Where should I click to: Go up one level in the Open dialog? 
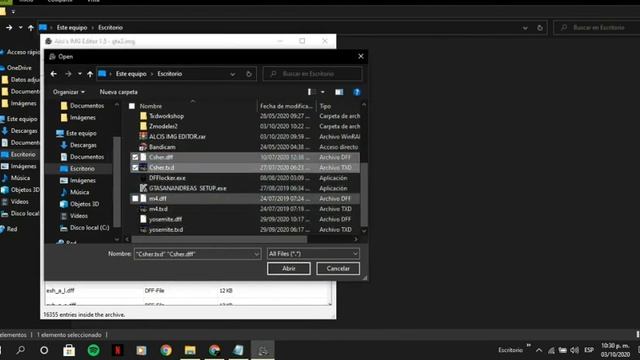click(x=90, y=74)
